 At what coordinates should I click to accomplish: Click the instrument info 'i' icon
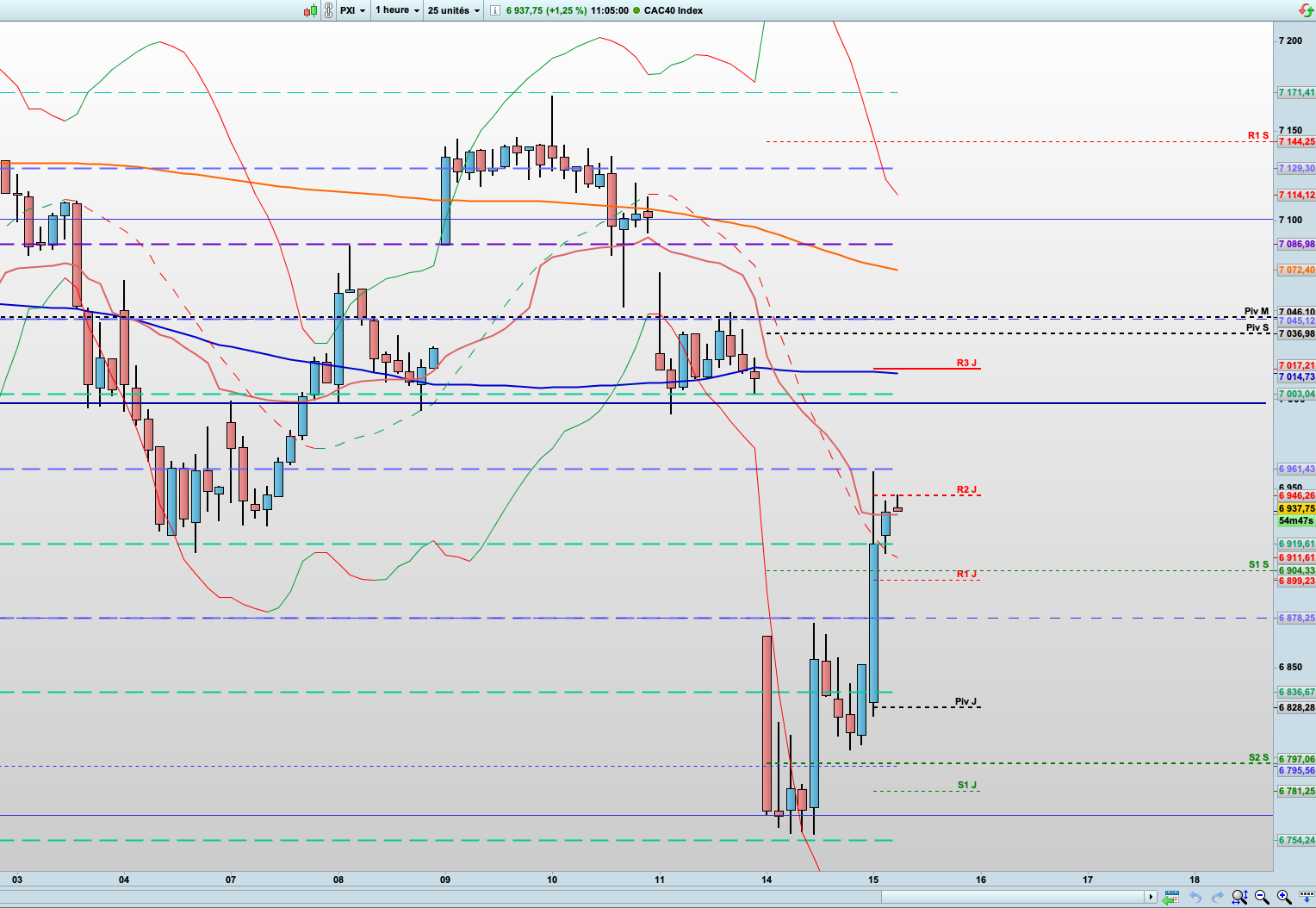[x=494, y=10]
